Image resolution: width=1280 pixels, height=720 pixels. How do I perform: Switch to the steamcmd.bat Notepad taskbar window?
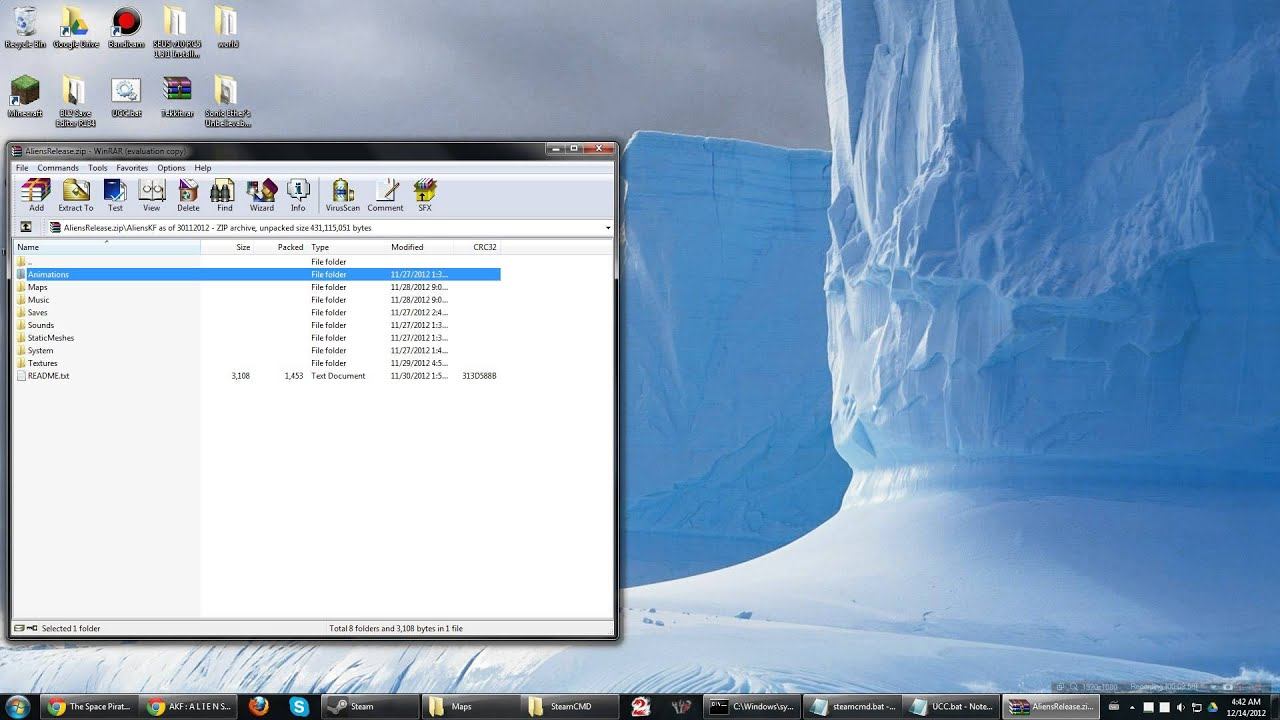coord(850,706)
